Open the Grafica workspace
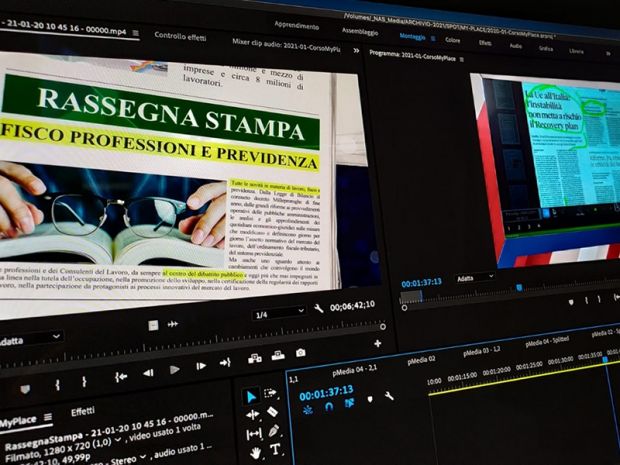The image size is (620, 465). 546,48
